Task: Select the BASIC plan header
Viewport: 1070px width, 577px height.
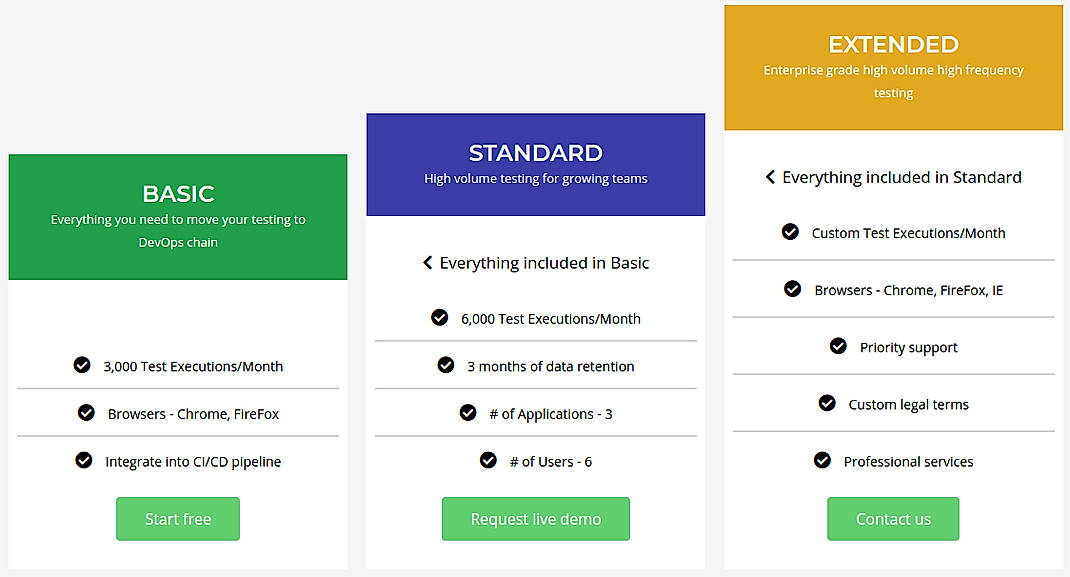Action: click(177, 194)
